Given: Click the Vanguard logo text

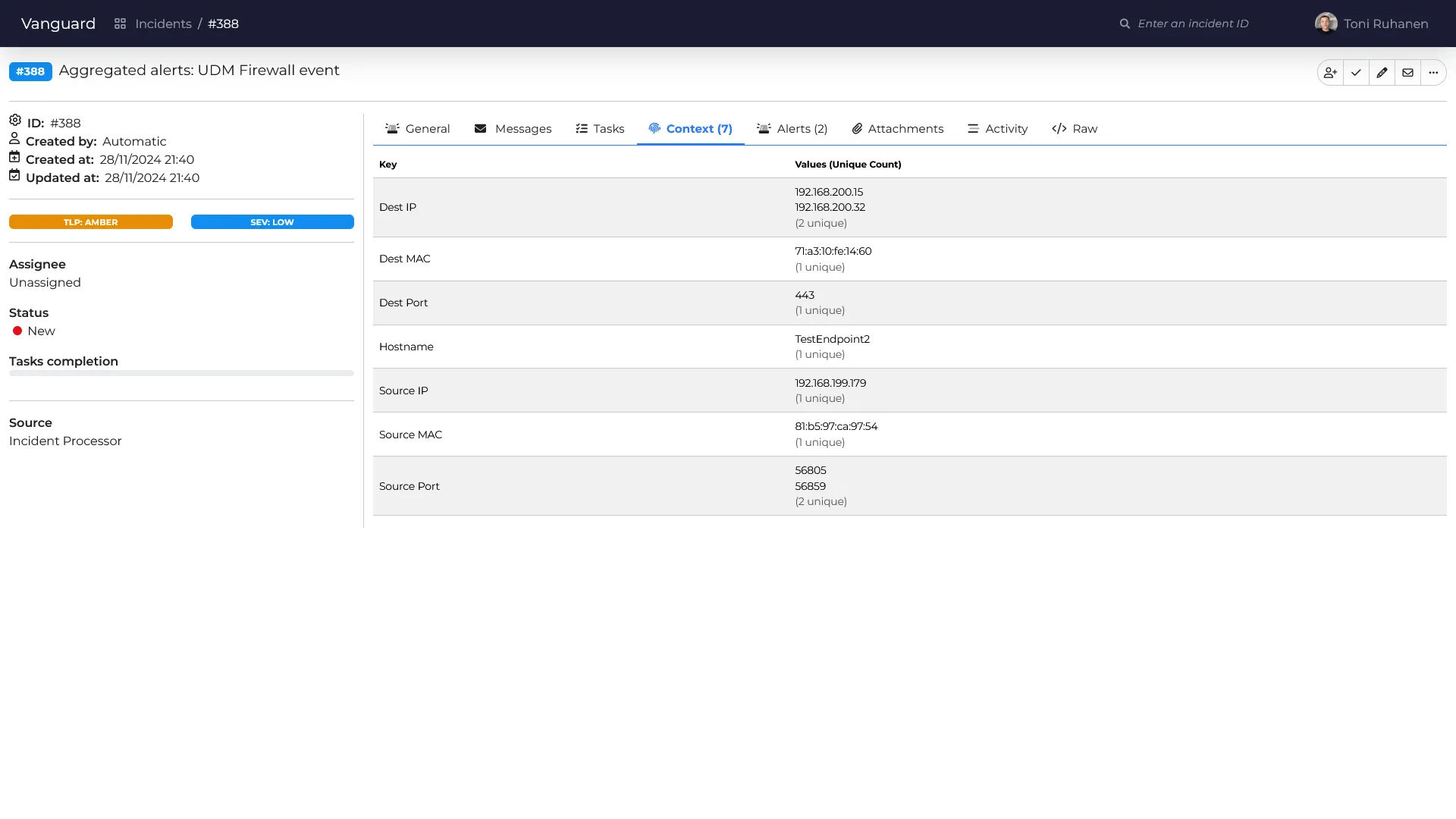Looking at the screenshot, I should point(58,24).
